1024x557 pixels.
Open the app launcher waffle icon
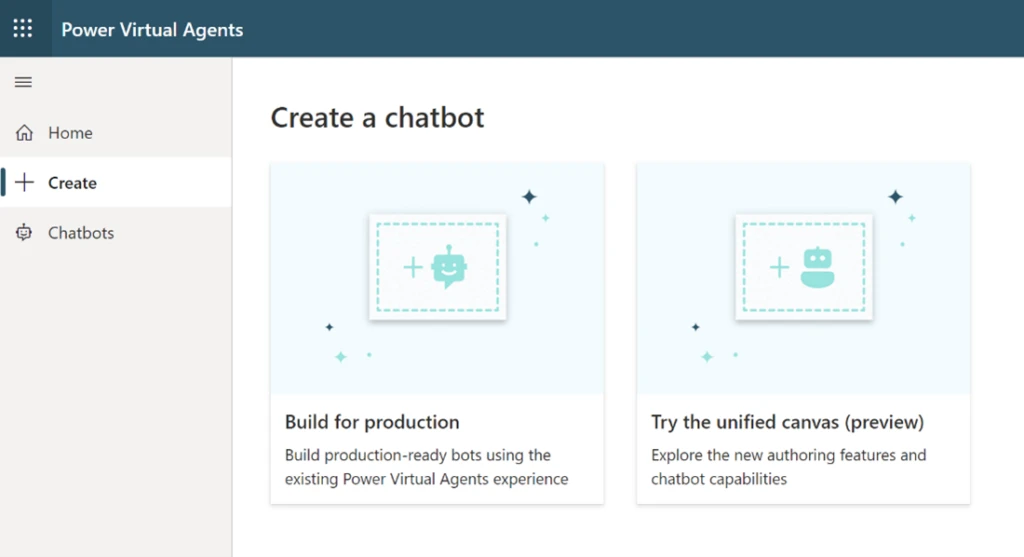22,28
